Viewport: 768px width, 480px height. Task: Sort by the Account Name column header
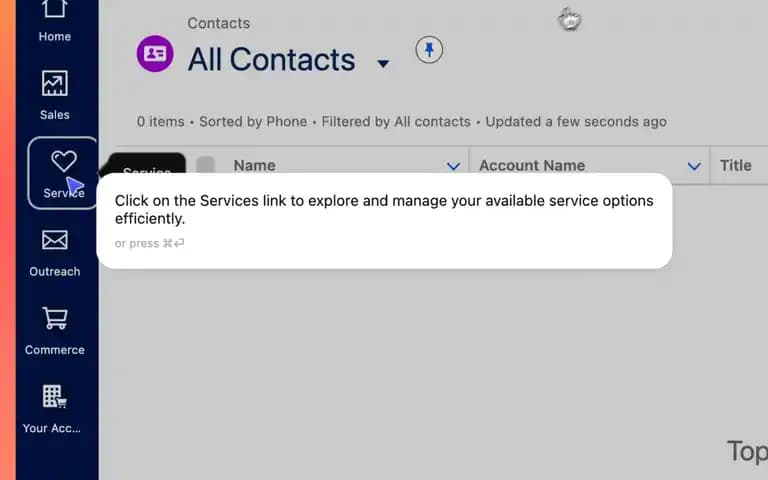tap(532, 166)
